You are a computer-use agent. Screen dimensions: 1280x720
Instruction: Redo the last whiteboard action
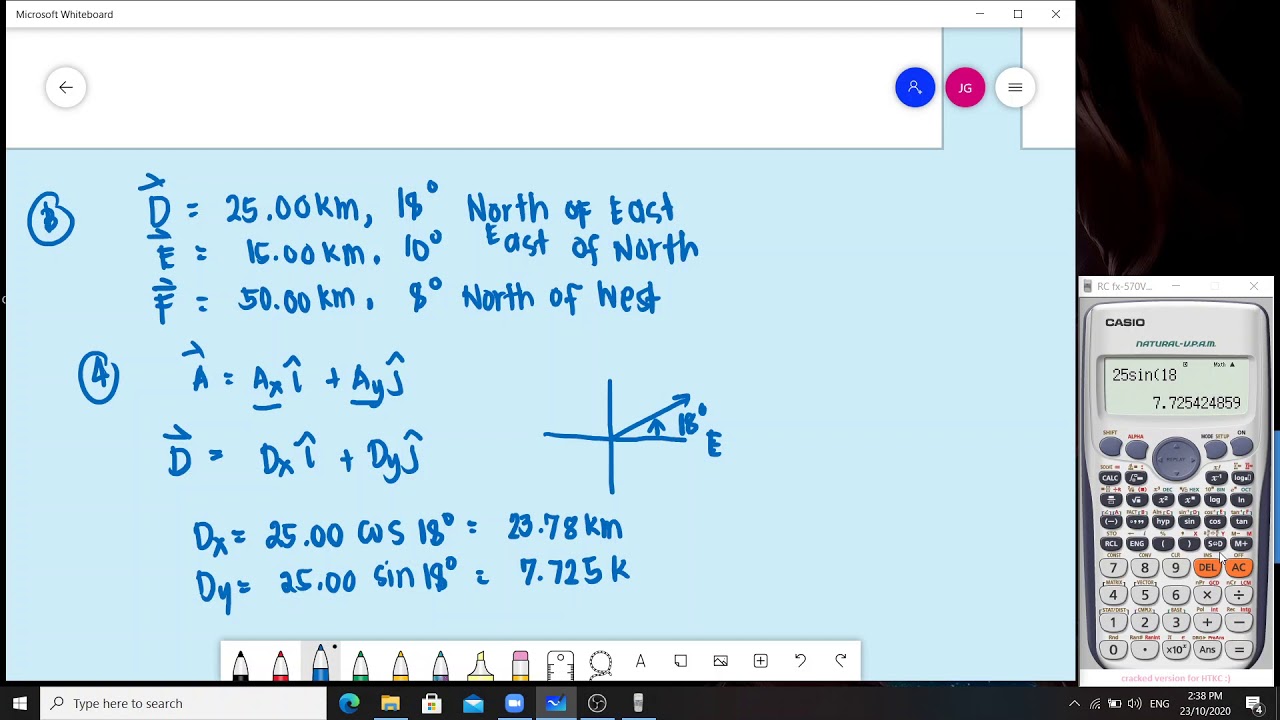pos(840,661)
